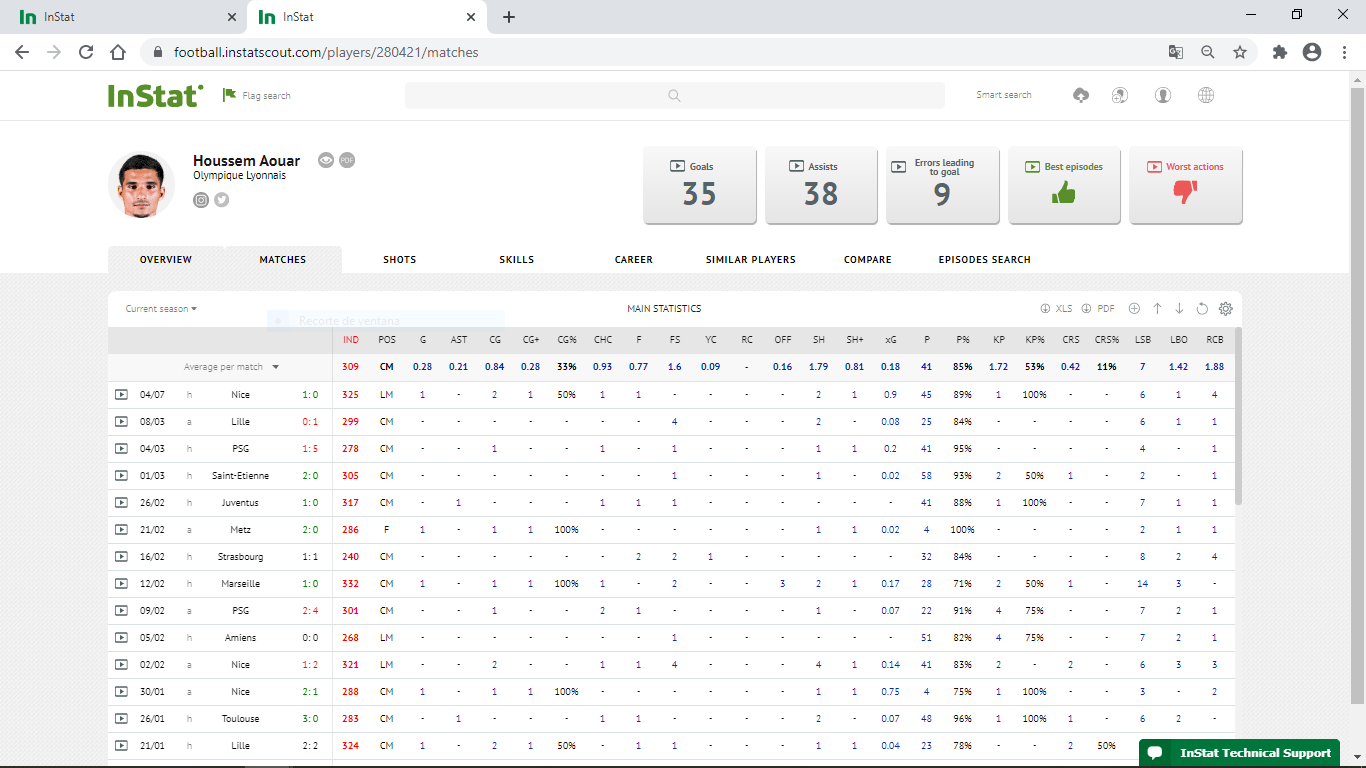Open table settings gear icon
The height and width of the screenshot is (768, 1366).
[x=1225, y=309]
